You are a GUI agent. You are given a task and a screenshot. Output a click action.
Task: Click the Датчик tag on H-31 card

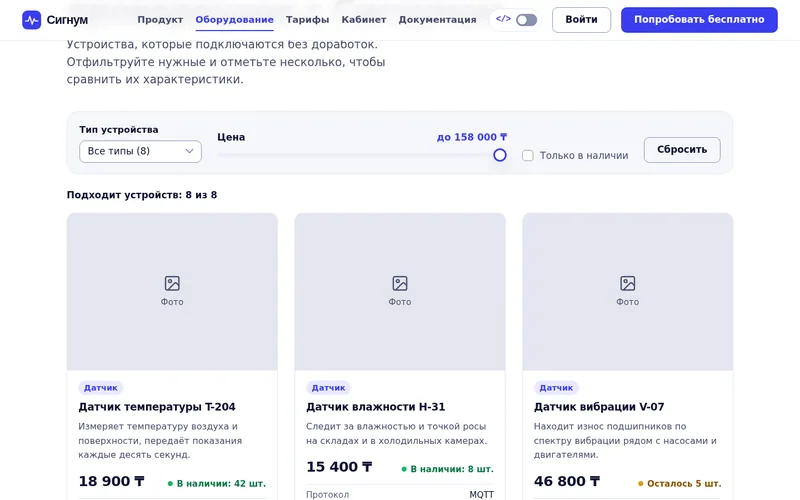coord(329,388)
